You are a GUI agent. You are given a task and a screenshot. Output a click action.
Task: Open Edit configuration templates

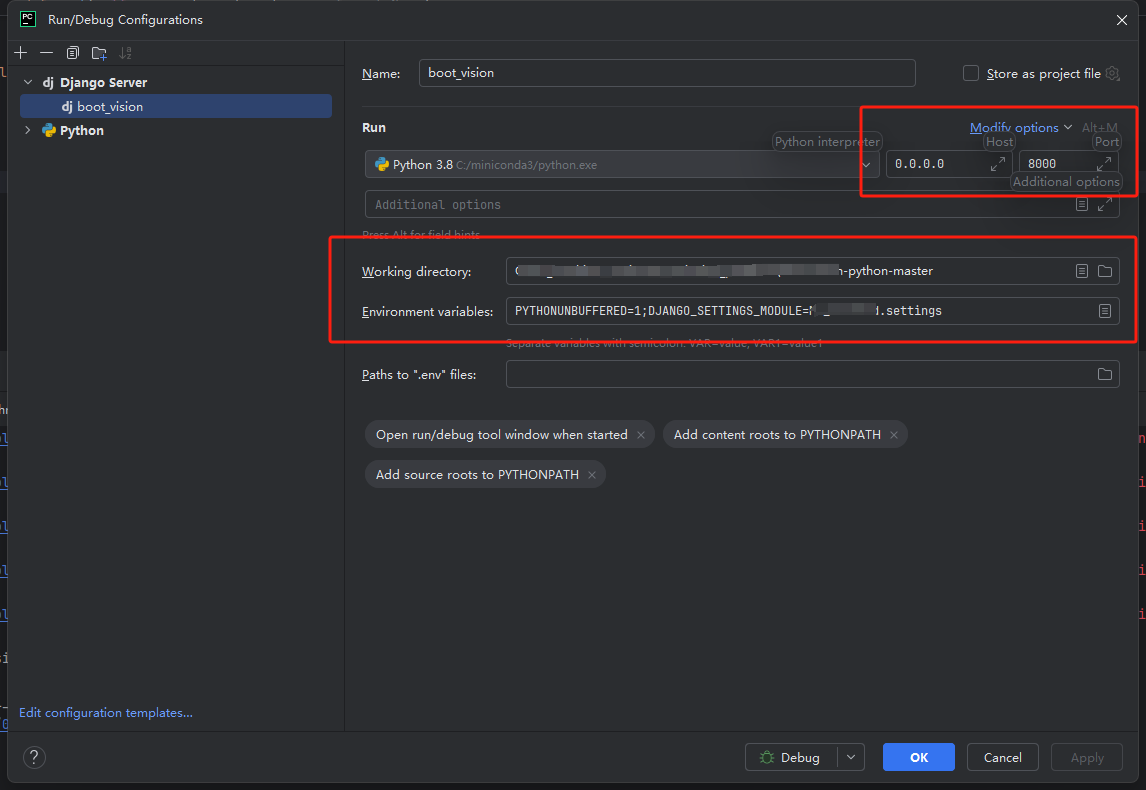click(105, 712)
